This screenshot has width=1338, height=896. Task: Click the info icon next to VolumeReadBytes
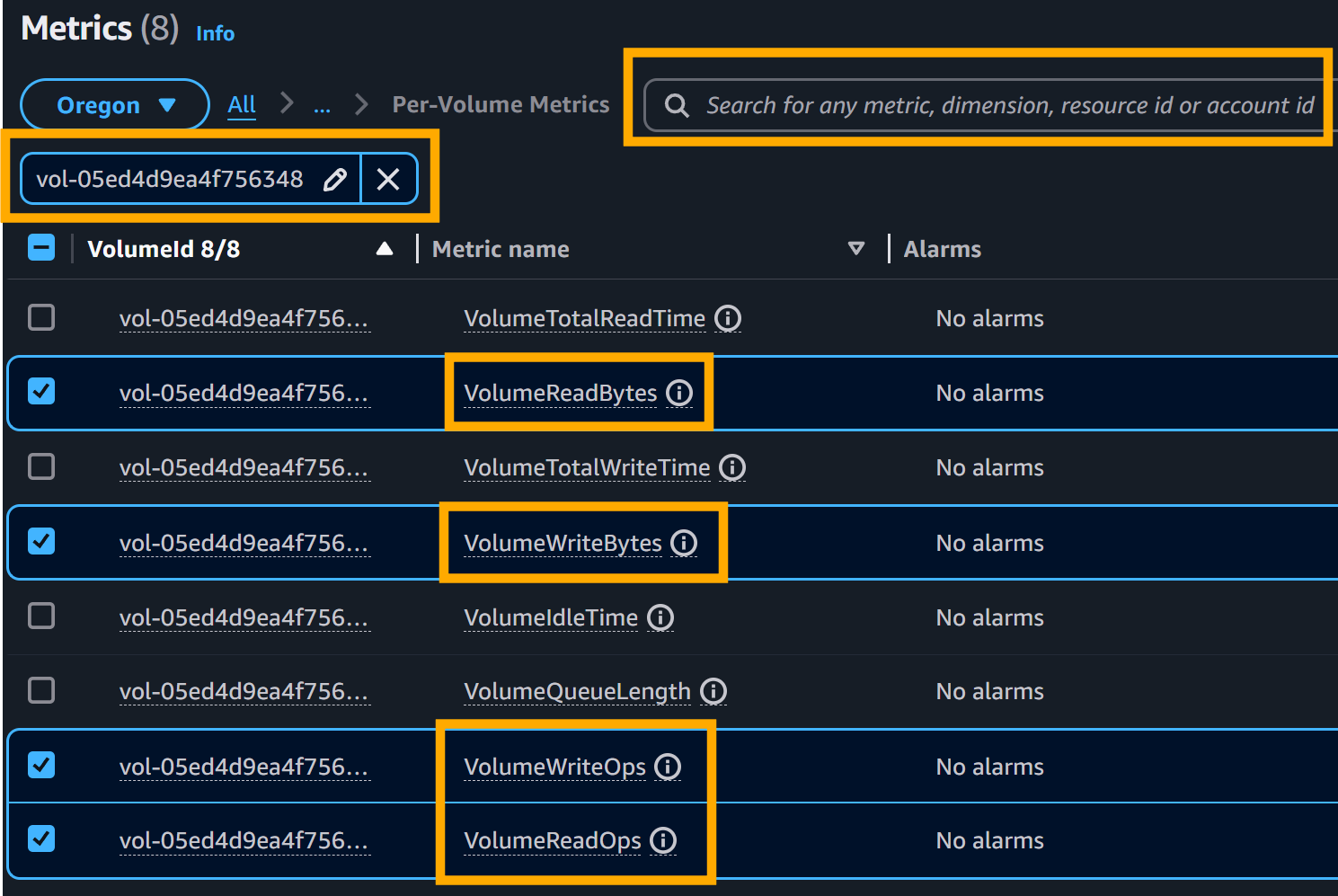679,393
